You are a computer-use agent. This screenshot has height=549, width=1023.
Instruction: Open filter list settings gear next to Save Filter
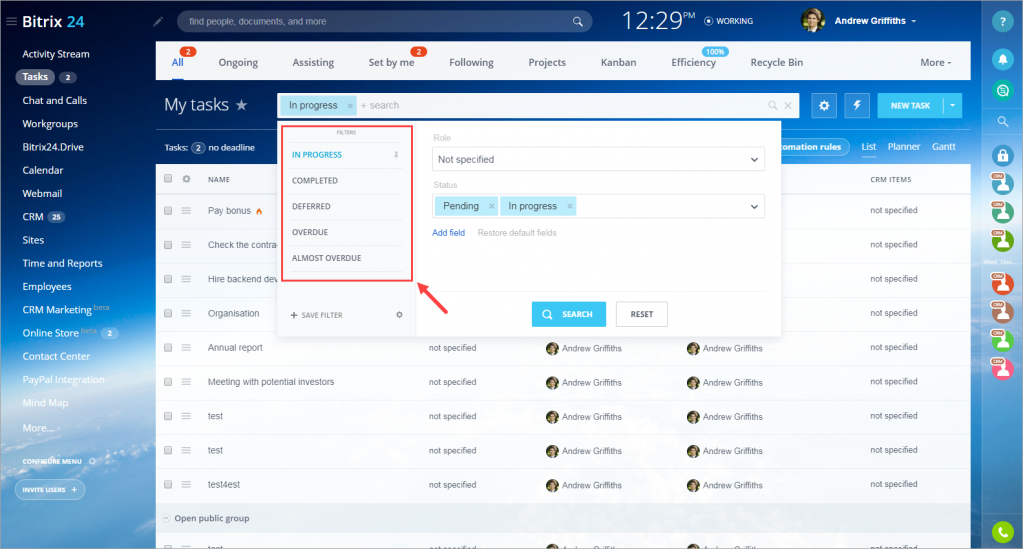tap(399, 315)
